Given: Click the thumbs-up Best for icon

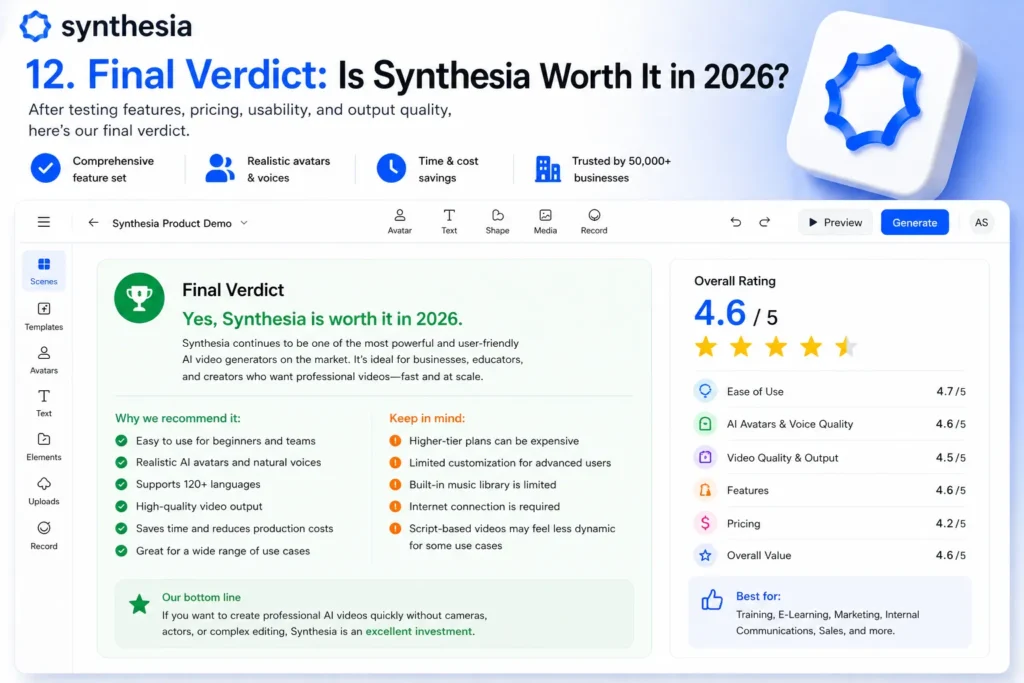Looking at the screenshot, I should pos(712,599).
